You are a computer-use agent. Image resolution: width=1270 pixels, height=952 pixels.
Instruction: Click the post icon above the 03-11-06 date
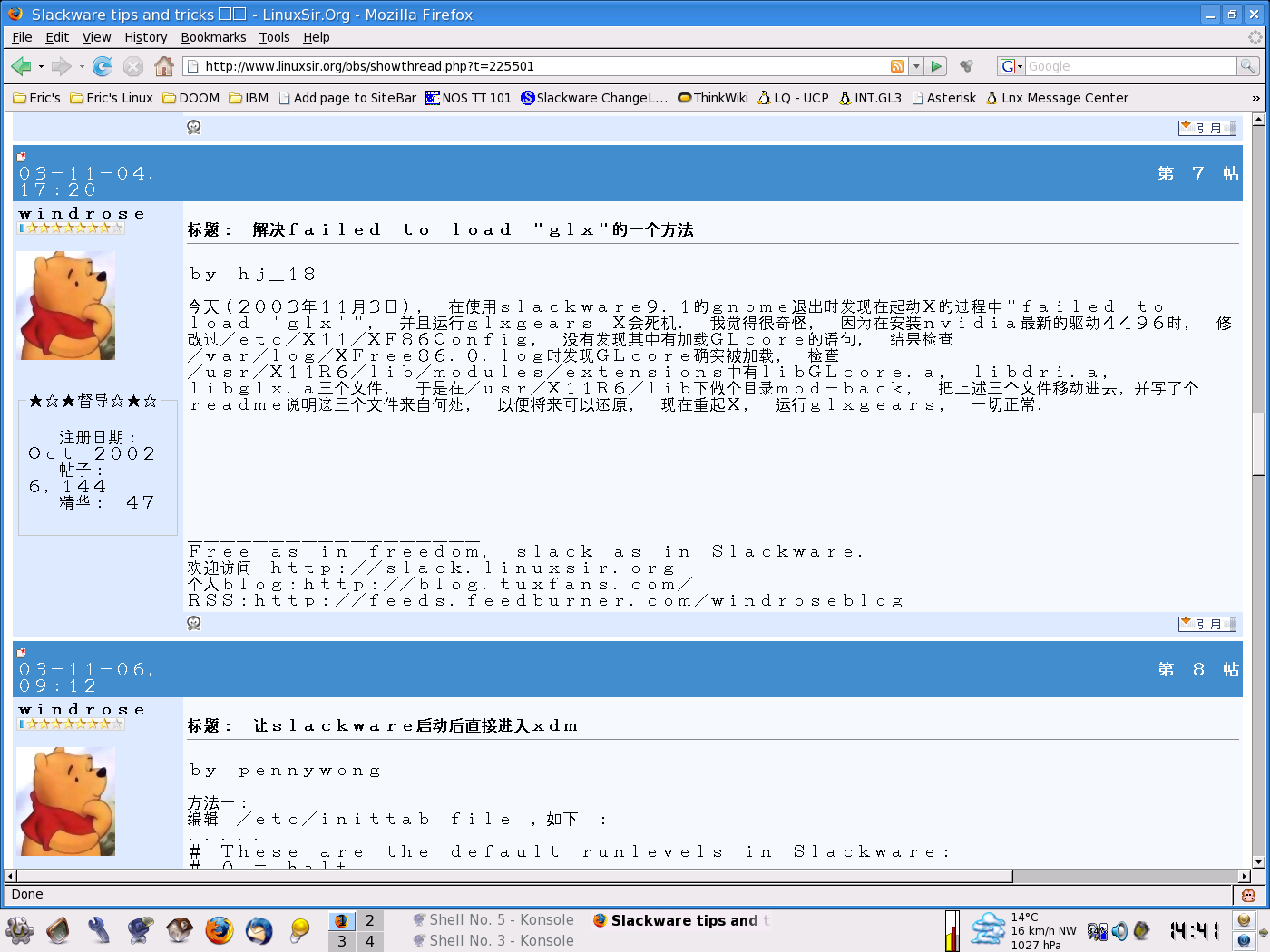[22, 653]
